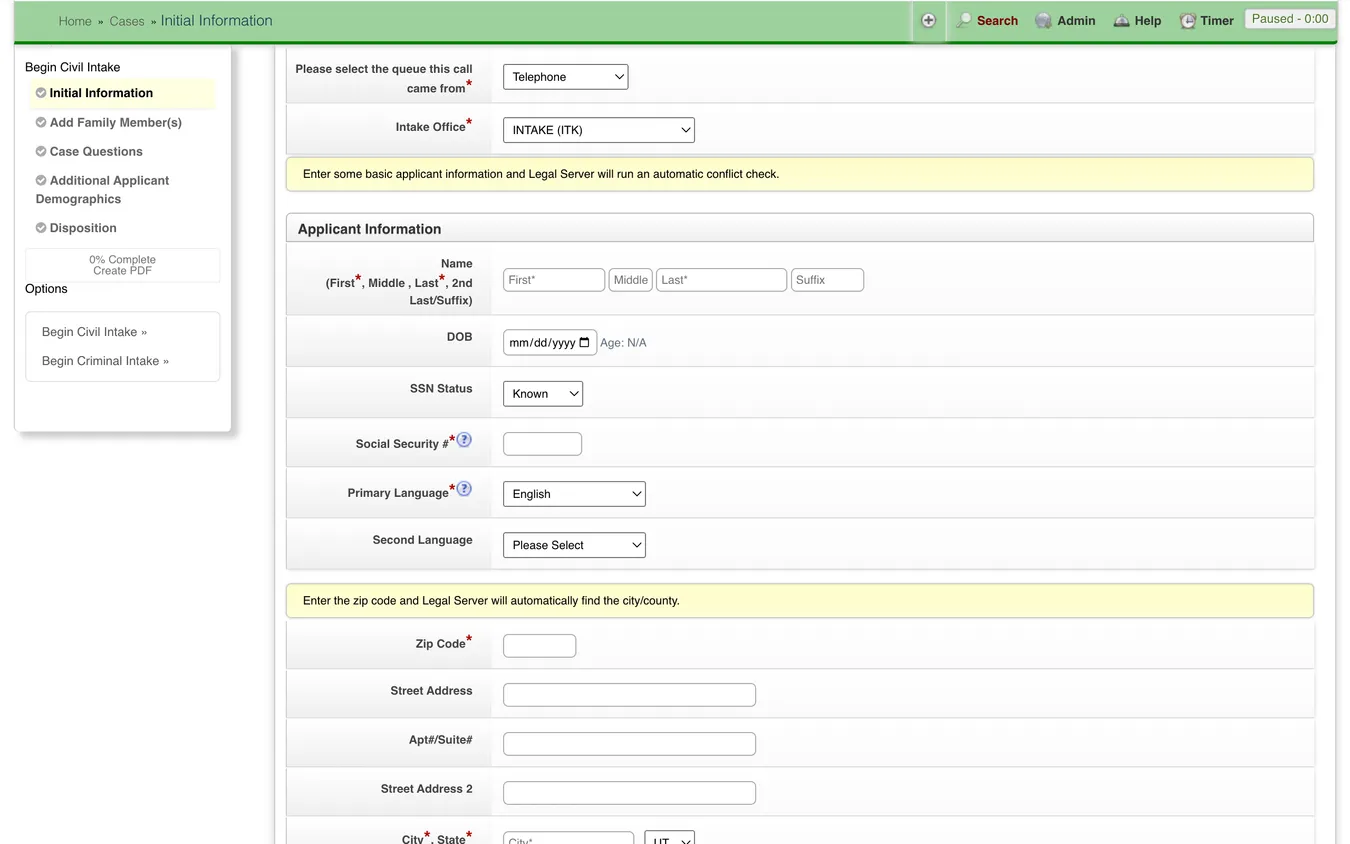Click check icon beside Initial Information
Image resolution: width=1350 pixels, height=844 pixels.
(41, 93)
